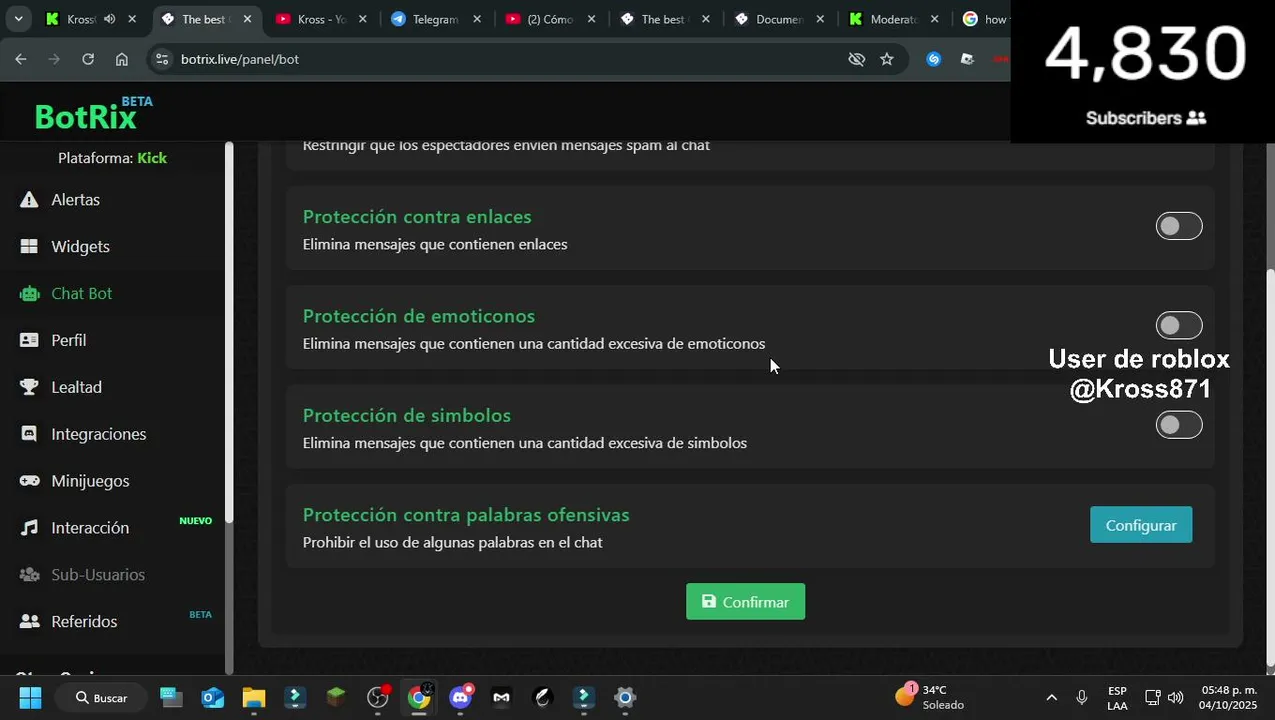
Task: Mute audio on the Kross tab speaker icon
Action: pos(109,19)
